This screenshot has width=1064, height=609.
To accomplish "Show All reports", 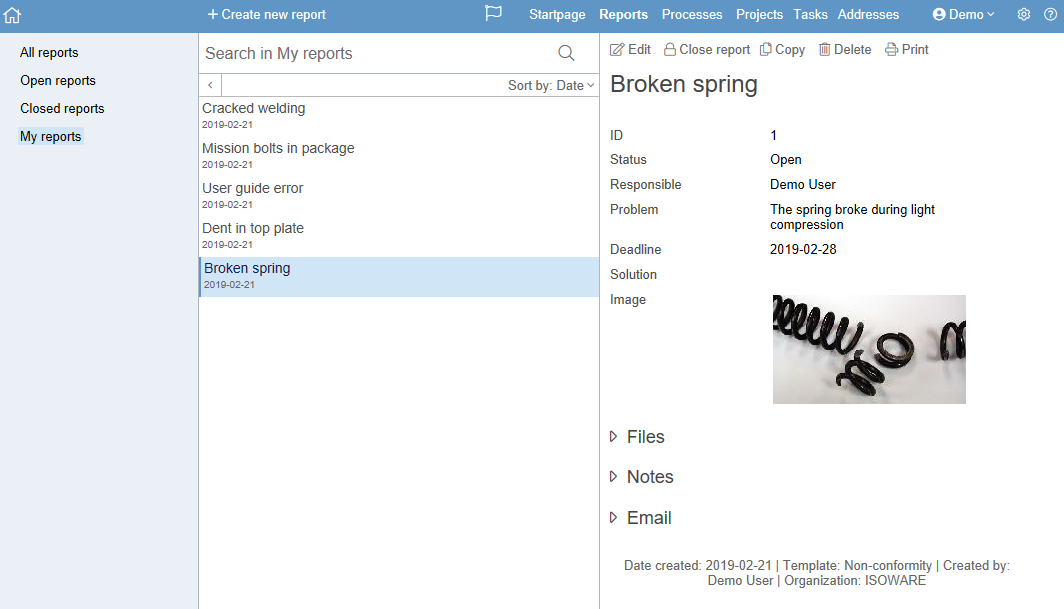I will point(49,52).
